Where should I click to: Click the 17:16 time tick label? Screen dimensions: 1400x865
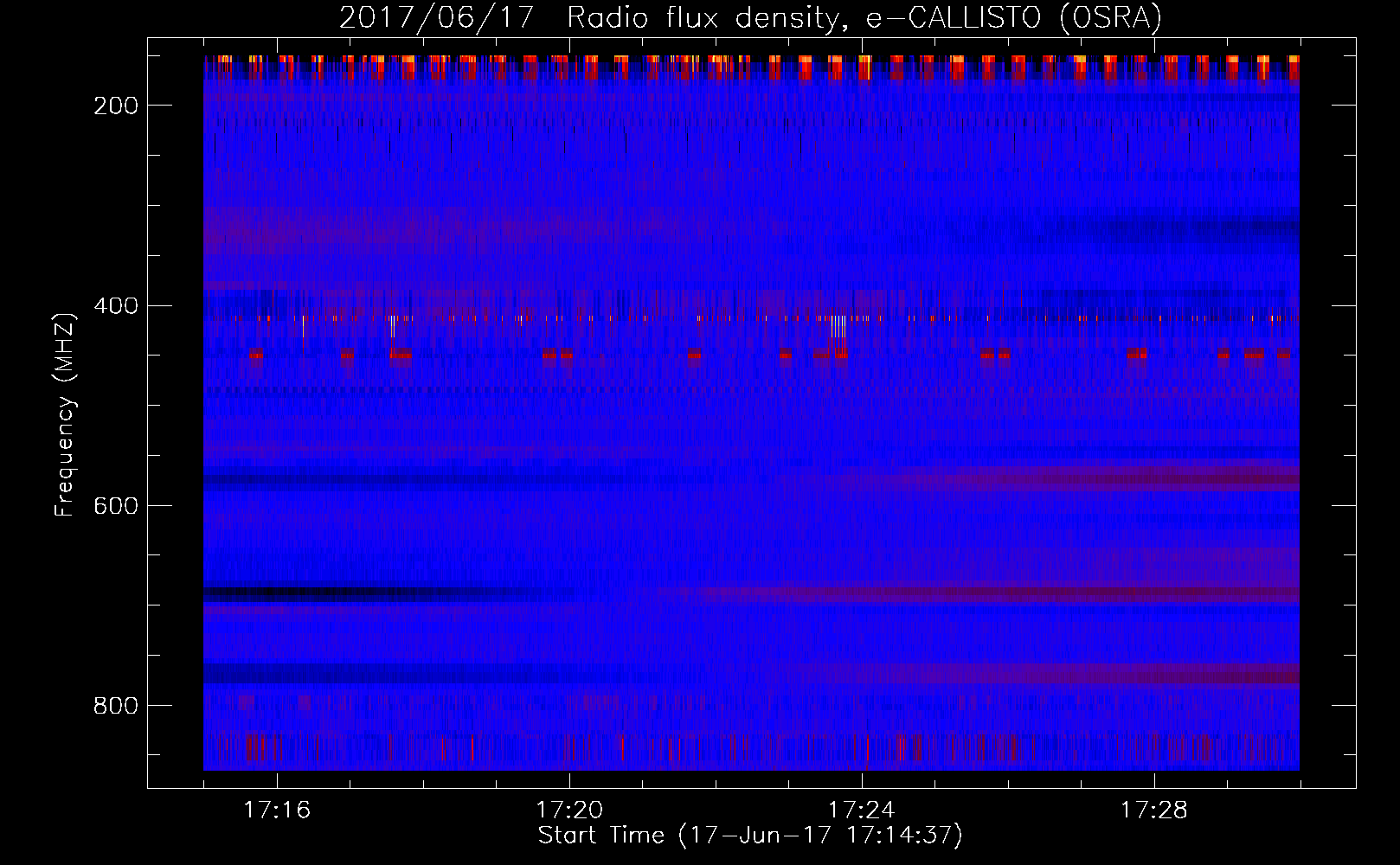pyautogui.click(x=277, y=810)
